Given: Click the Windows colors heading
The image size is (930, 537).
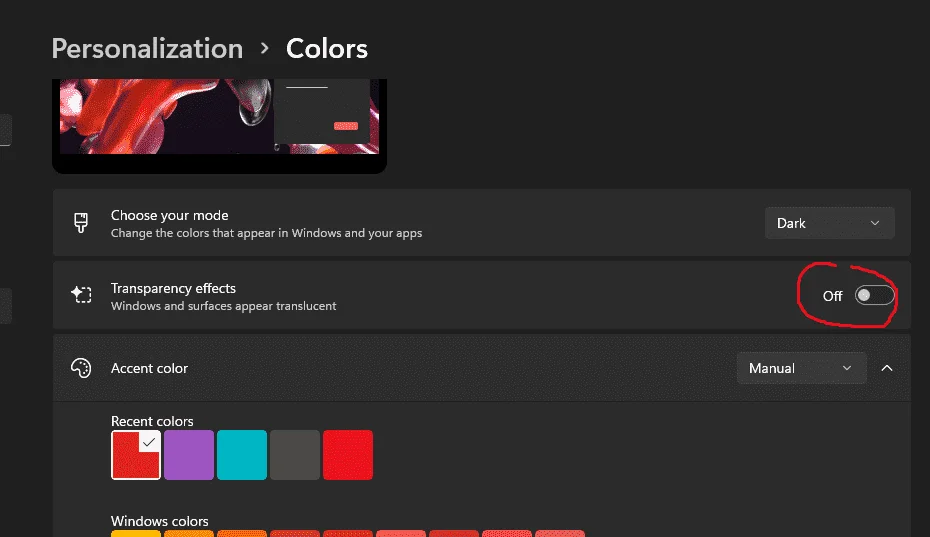Looking at the screenshot, I should (x=160, y=521).
